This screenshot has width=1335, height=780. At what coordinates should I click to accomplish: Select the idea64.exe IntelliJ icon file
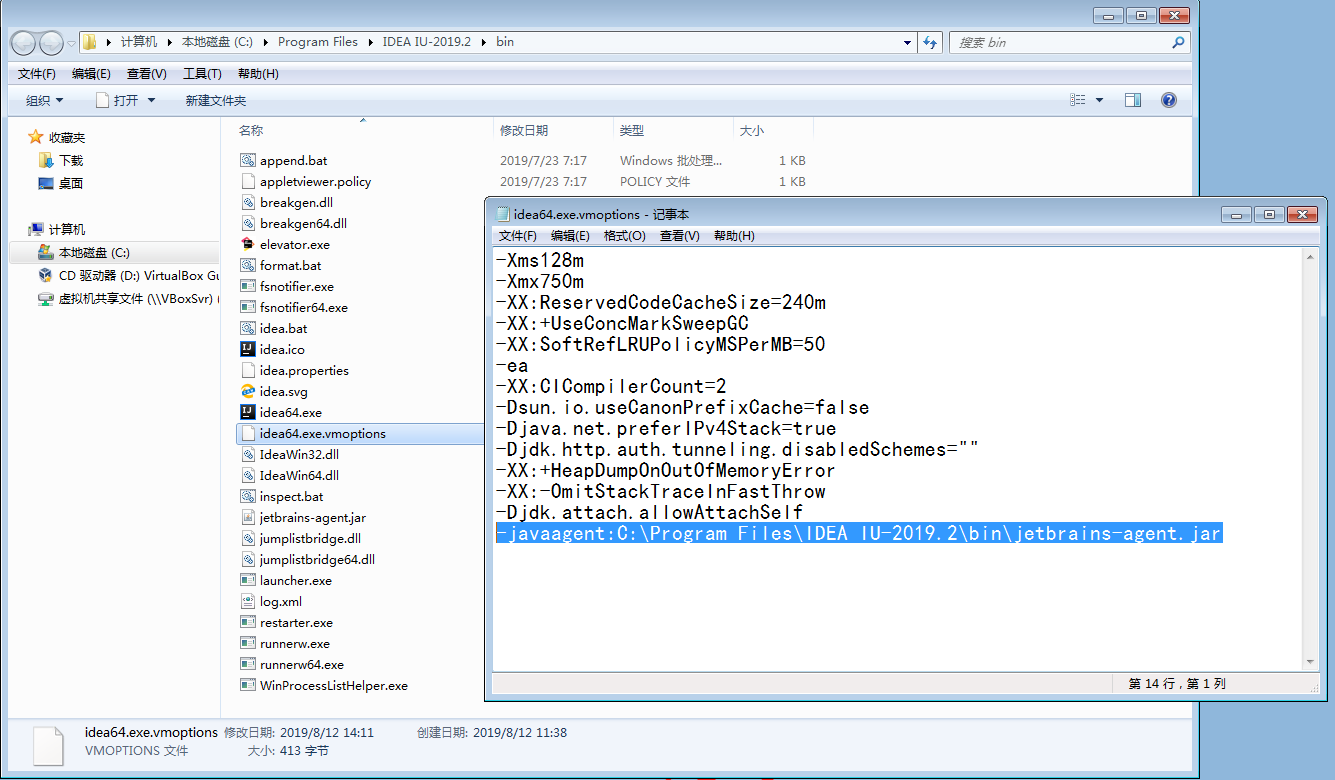coord(249,412)
